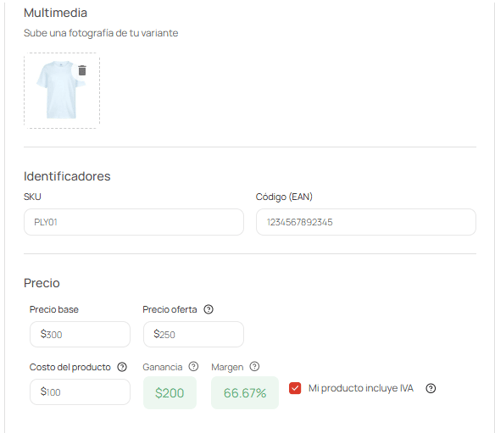Click the $200 Ganancia value box
The image size is (495, 433).
coord(170,393)
